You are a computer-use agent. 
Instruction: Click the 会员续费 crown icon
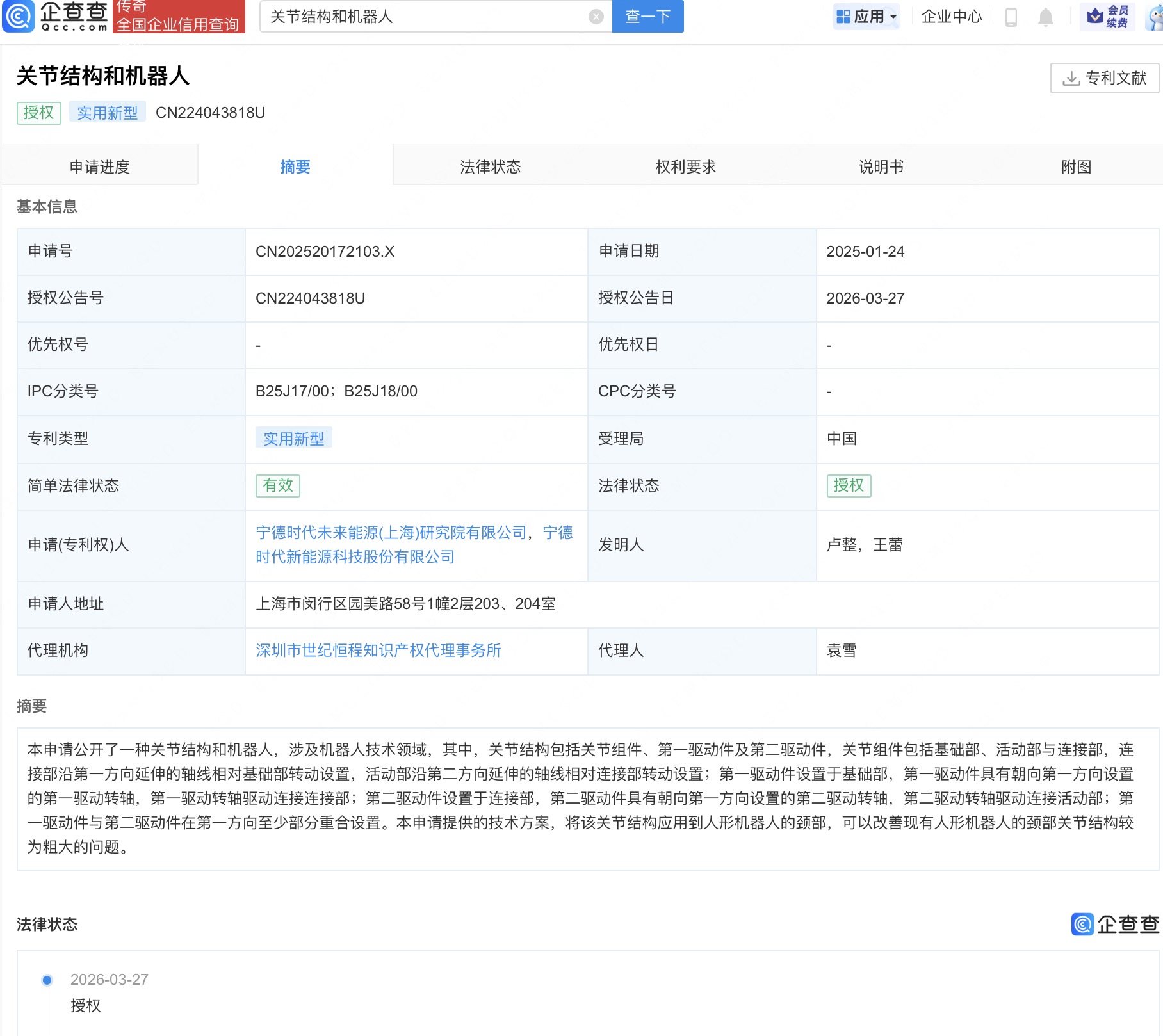pos(1107,17)
